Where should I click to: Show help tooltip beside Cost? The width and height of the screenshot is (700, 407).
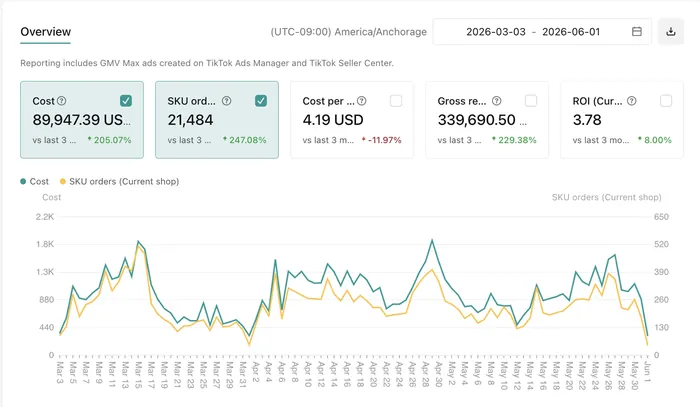62,101
